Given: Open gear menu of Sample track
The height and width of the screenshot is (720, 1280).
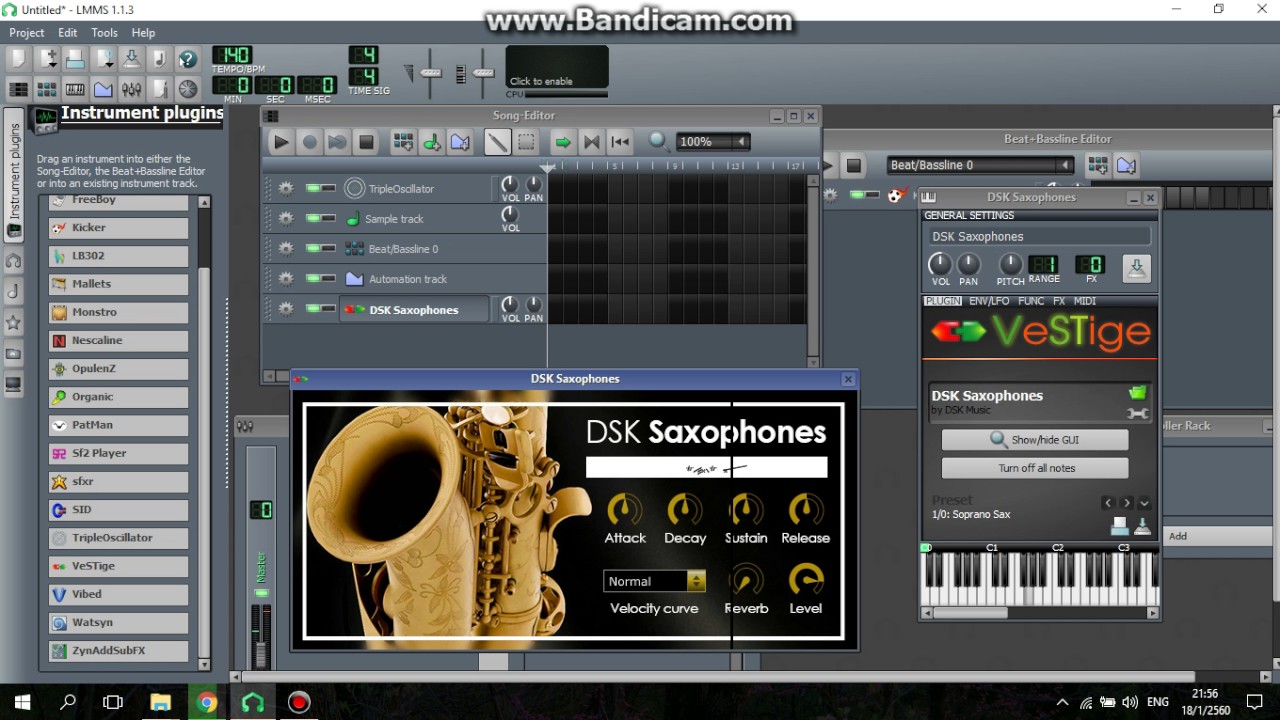Looking at the screenshot, I should point(286,218).
